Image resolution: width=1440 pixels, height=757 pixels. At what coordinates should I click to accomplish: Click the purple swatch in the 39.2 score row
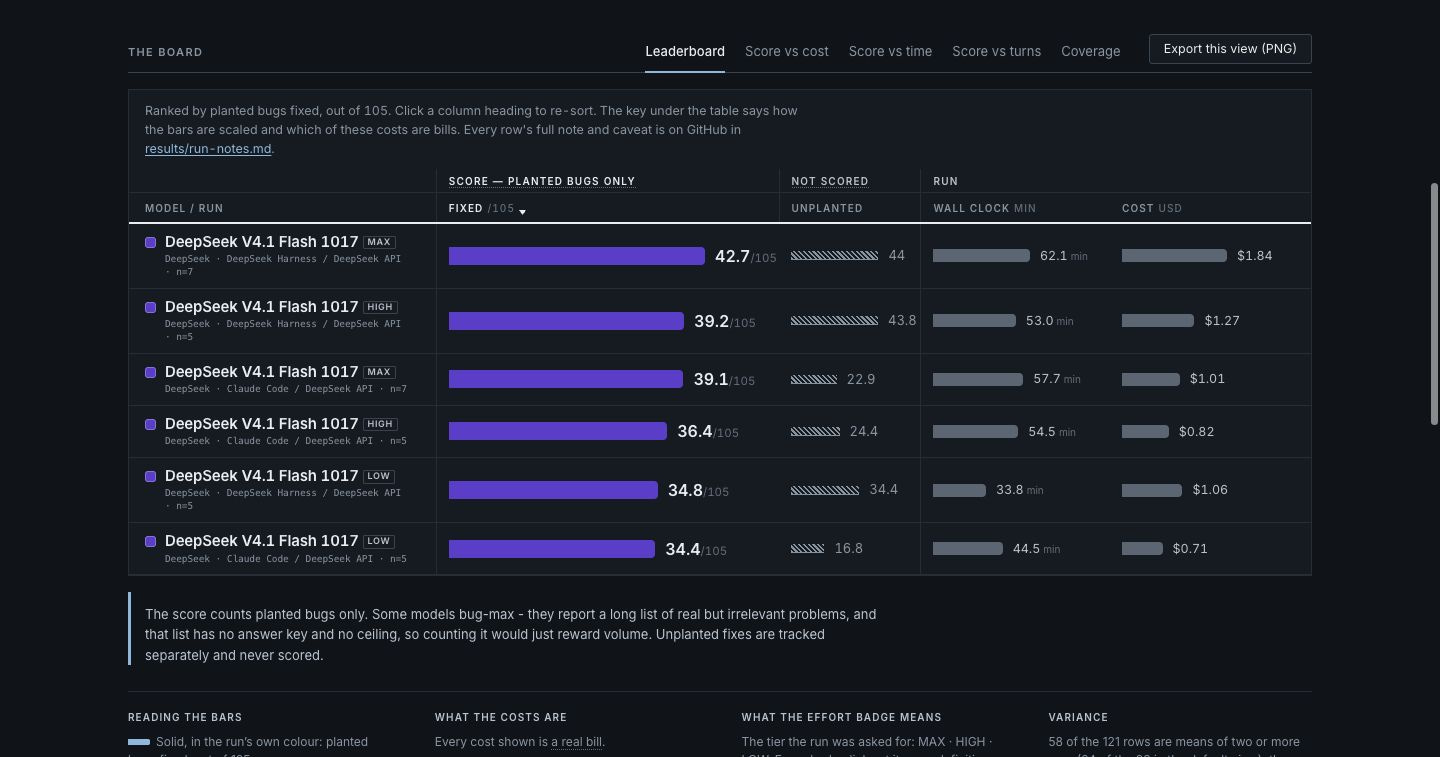point(150,307)
